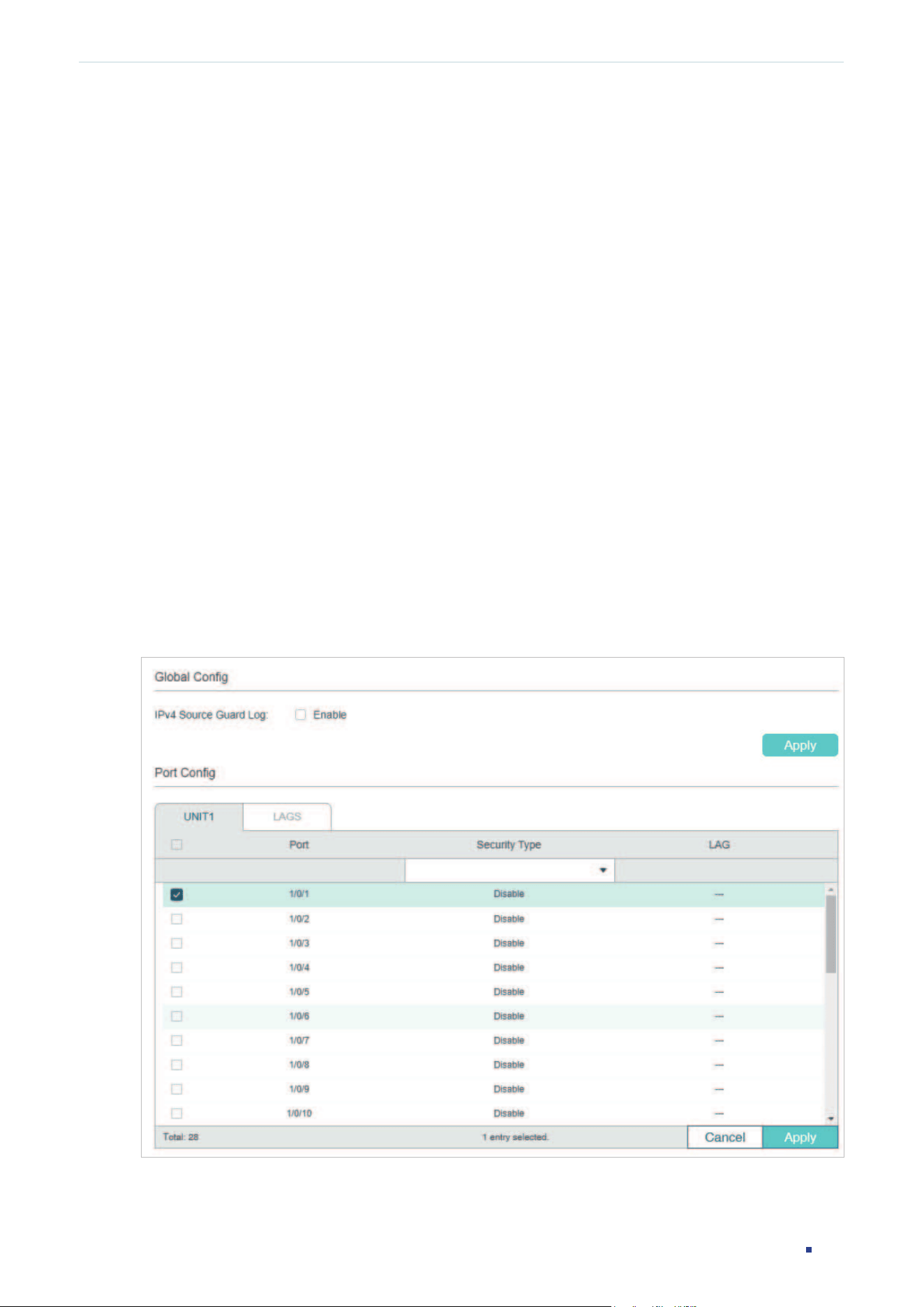Uncheck port 1/0/1 checkbox
924x1307 pixels.
pyautogui.click(x=177, y=894)
